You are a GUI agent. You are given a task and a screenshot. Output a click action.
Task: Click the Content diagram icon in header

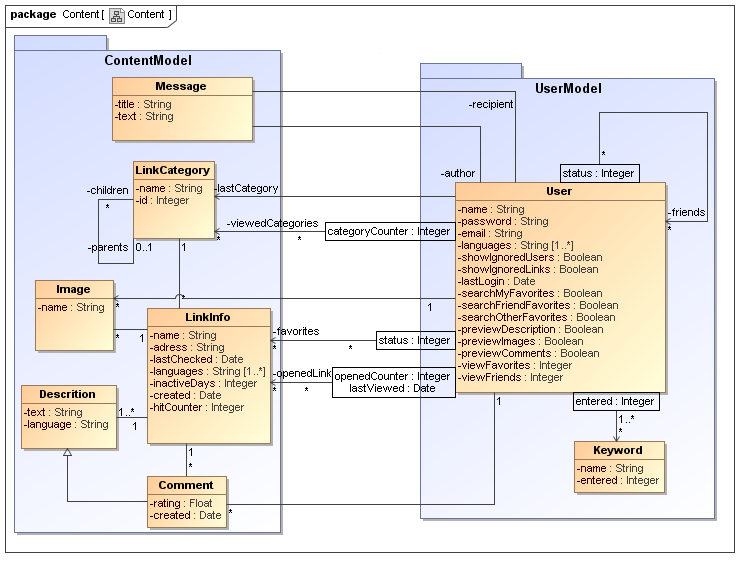click(116, 16)
